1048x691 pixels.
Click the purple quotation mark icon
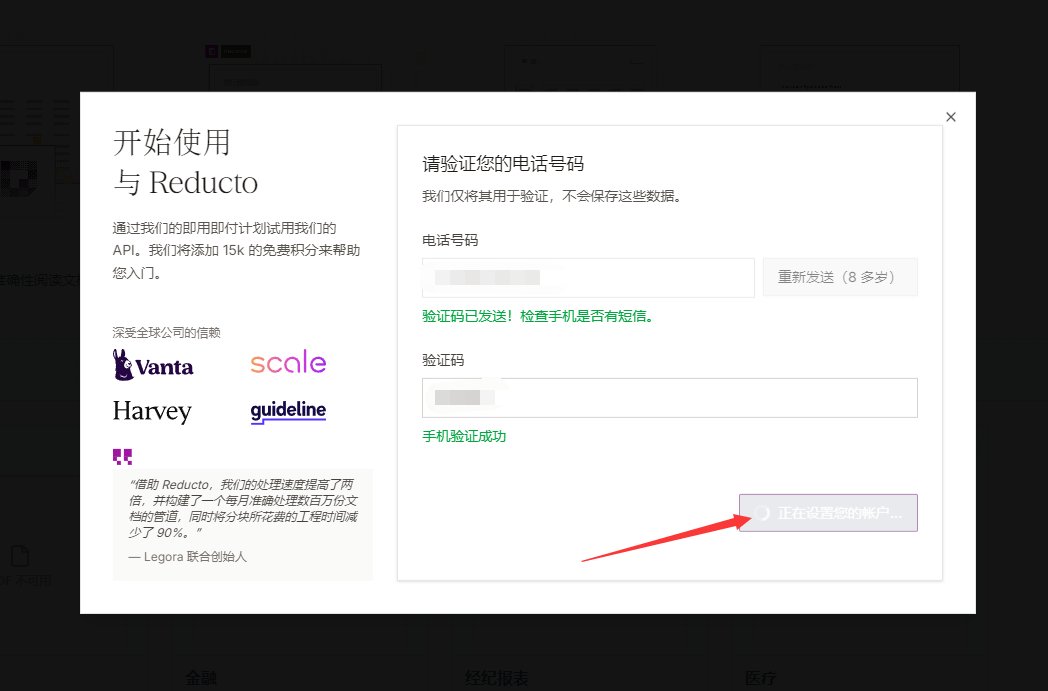122,456
